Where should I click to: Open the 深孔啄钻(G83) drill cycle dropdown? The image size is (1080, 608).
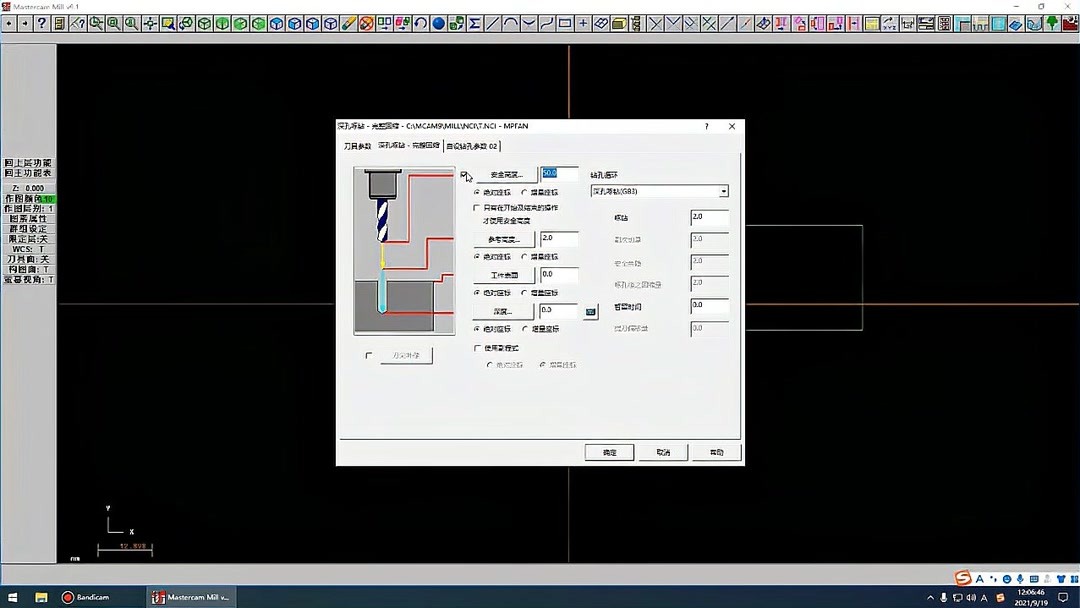723,191
